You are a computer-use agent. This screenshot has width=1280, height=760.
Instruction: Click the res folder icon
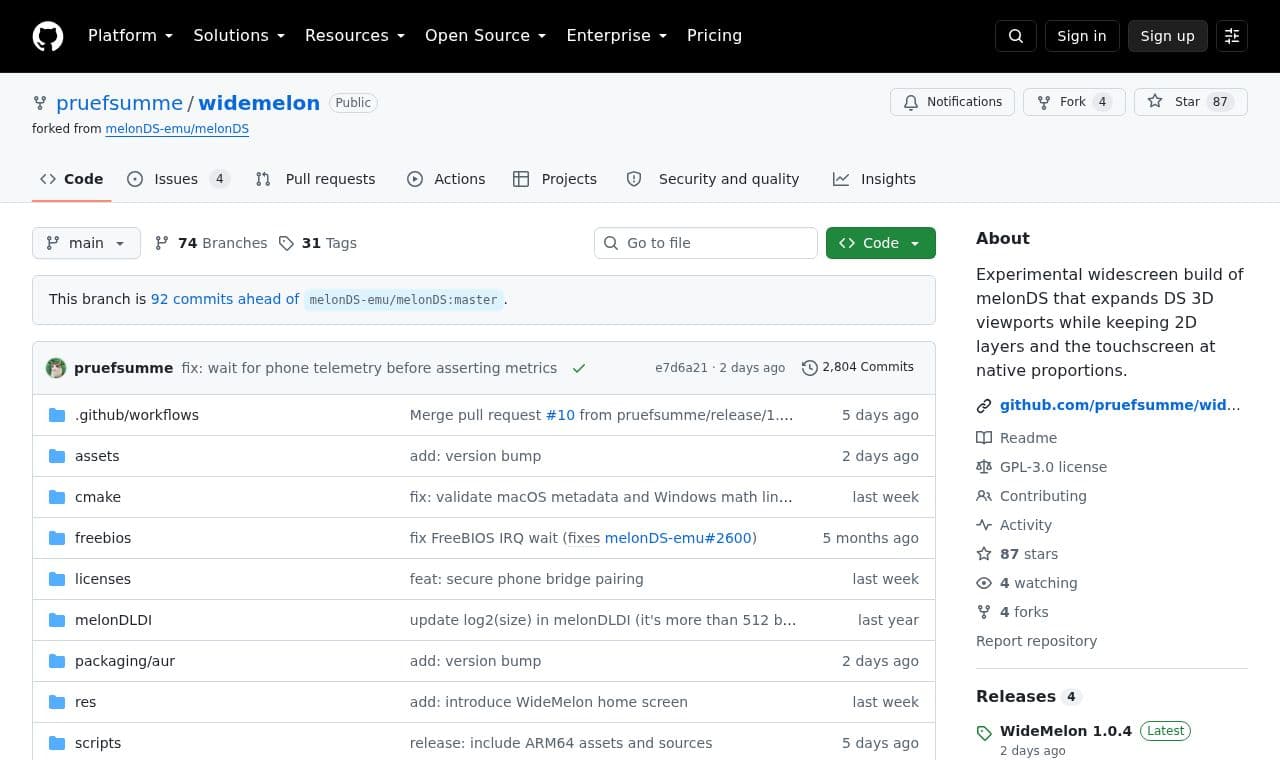57,702
